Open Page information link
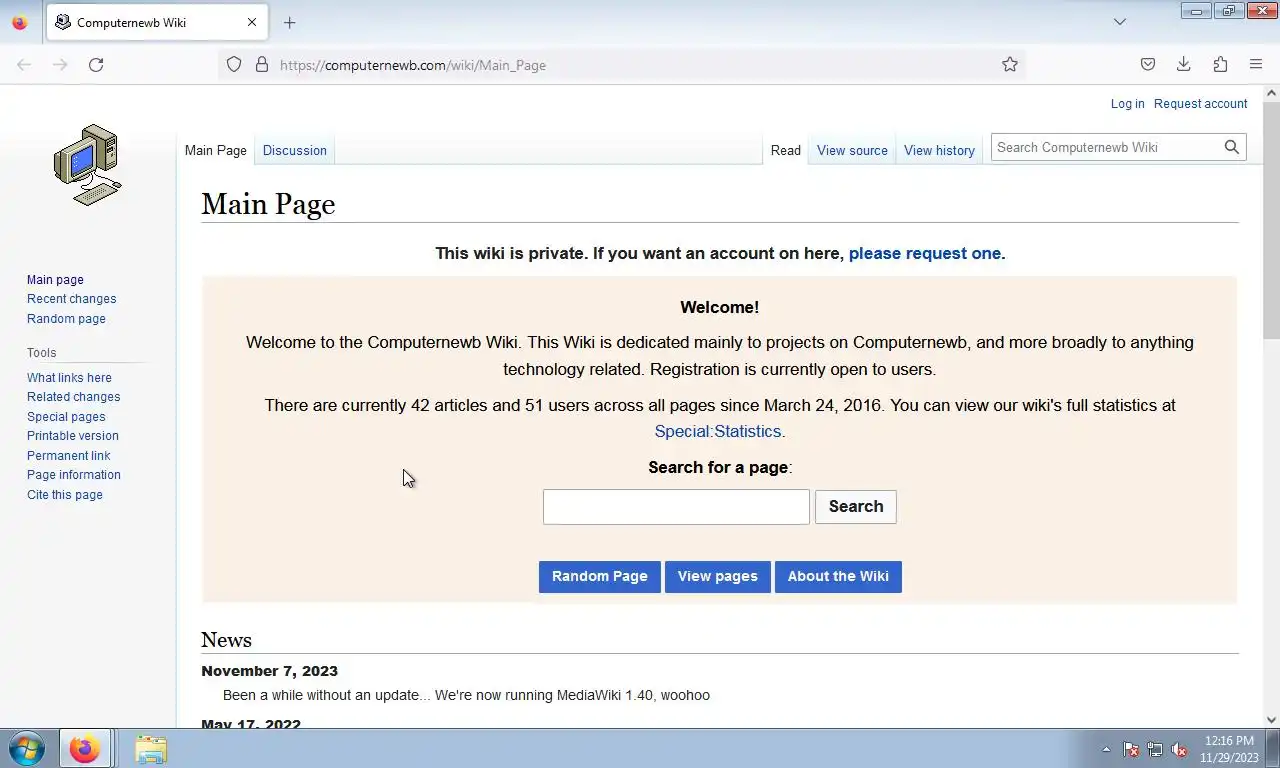 tap(74, 475)
